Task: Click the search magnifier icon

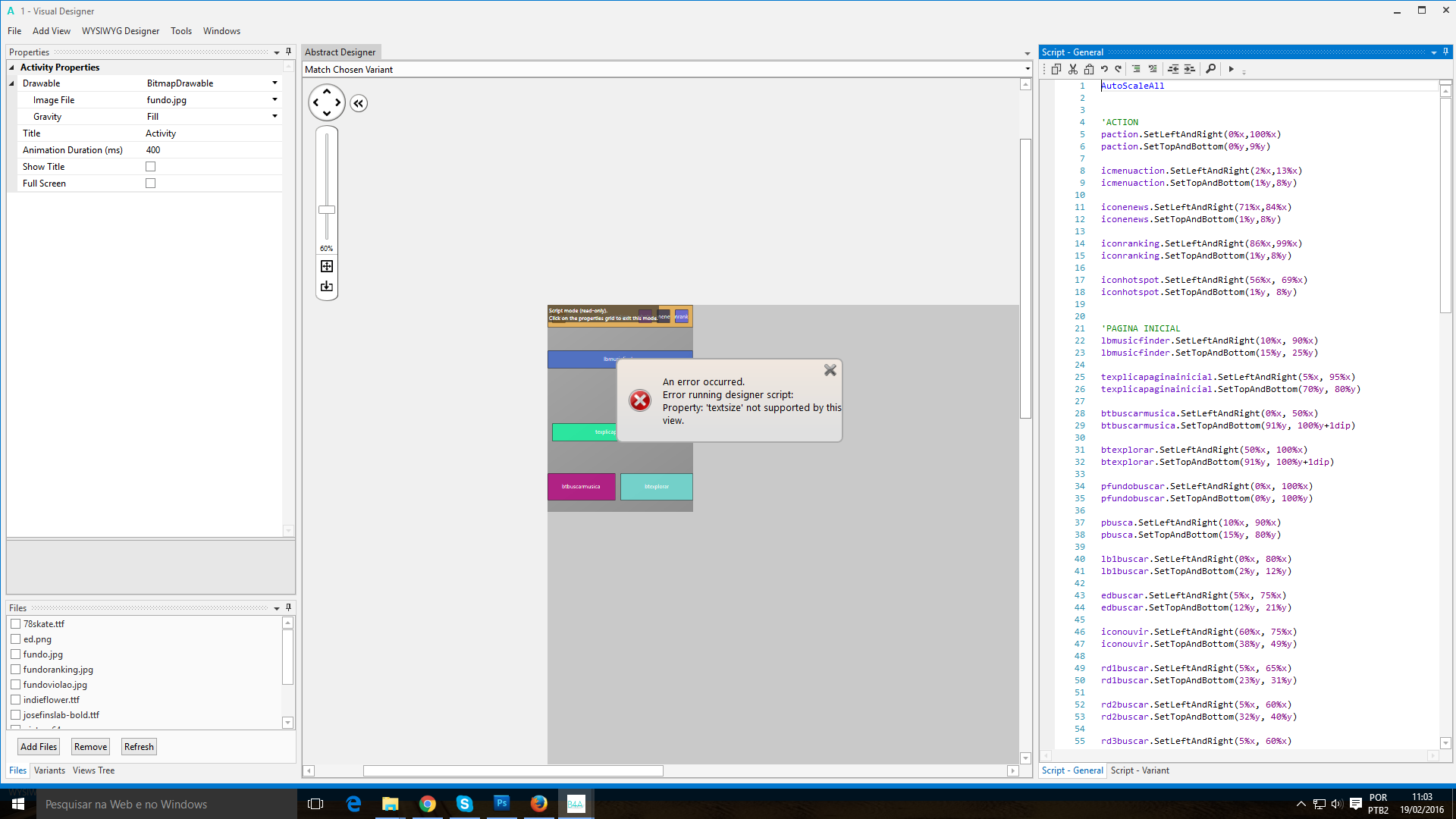Action: tap(1210, 69)
